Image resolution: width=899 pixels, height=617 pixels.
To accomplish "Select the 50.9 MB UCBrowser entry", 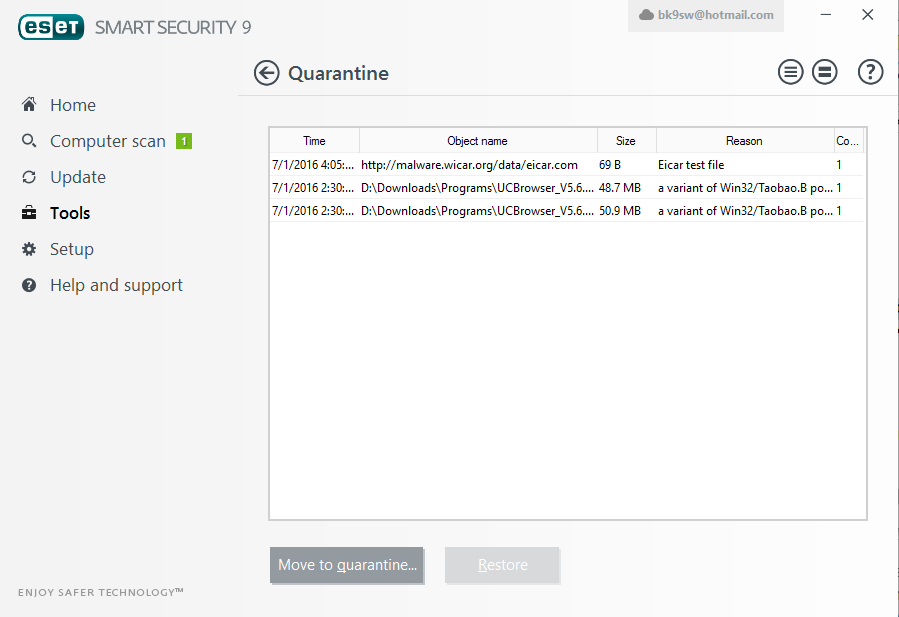I will [566, 210].
